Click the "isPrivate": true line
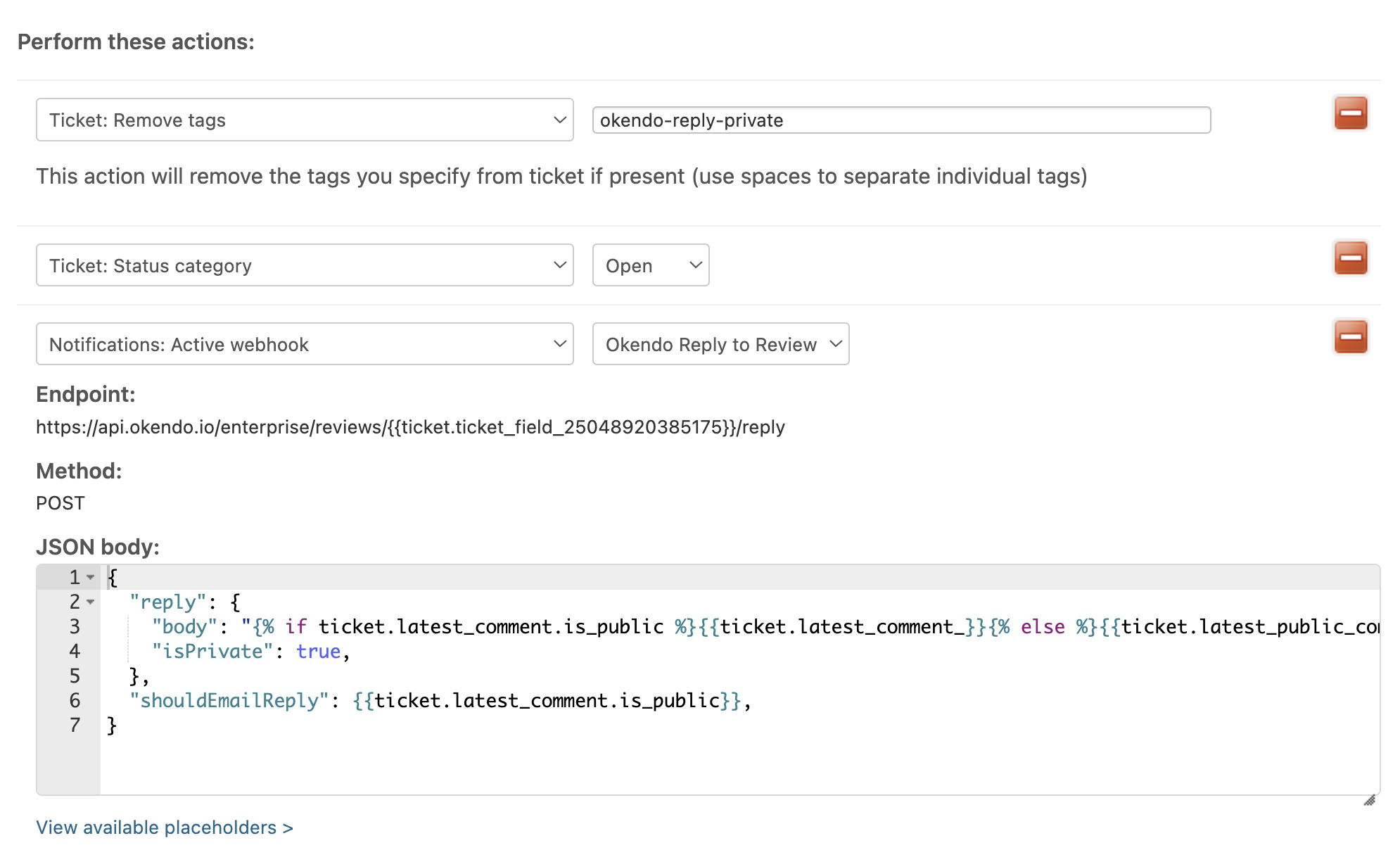 click(251, 652)
